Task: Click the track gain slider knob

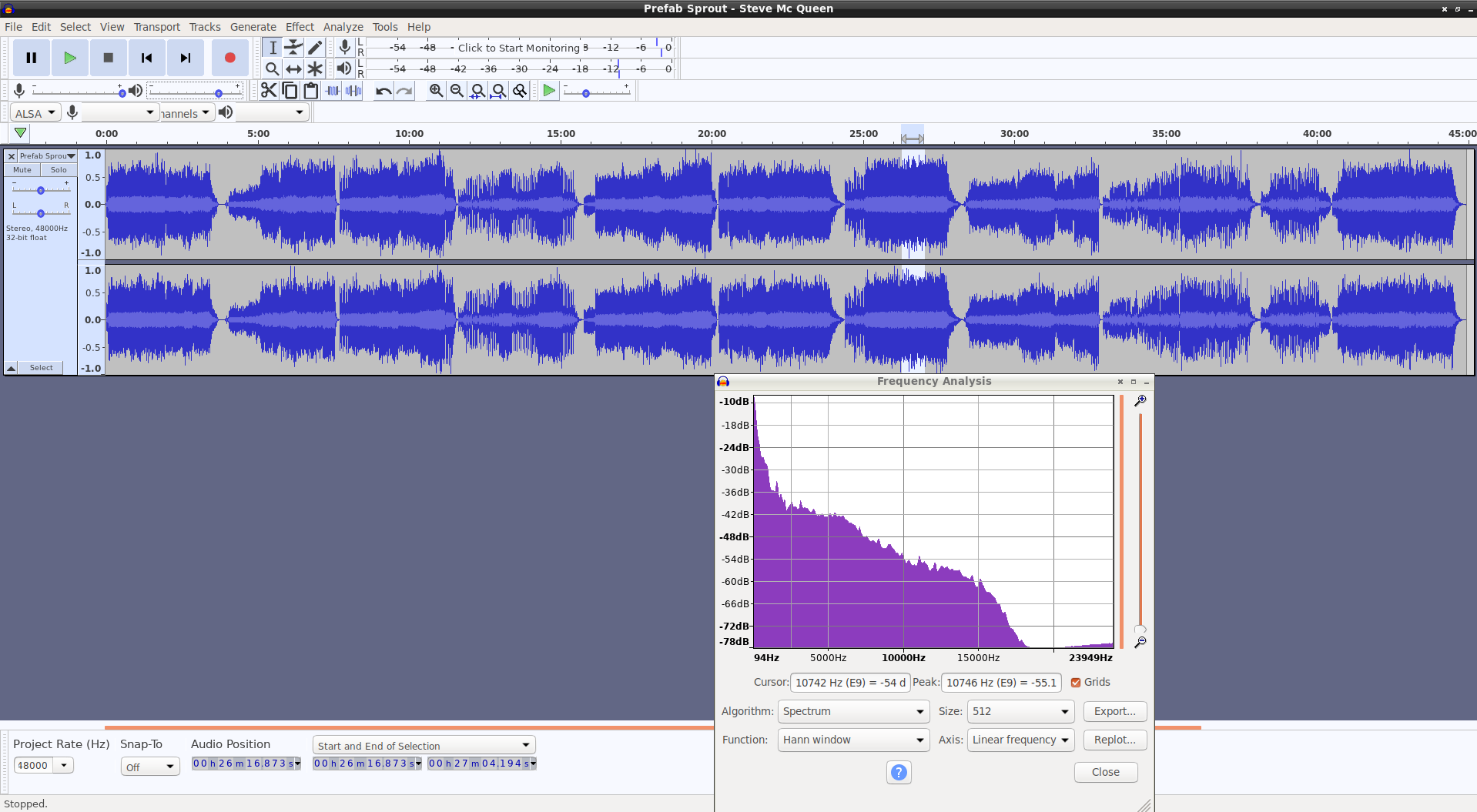Action: coord(41,190)
